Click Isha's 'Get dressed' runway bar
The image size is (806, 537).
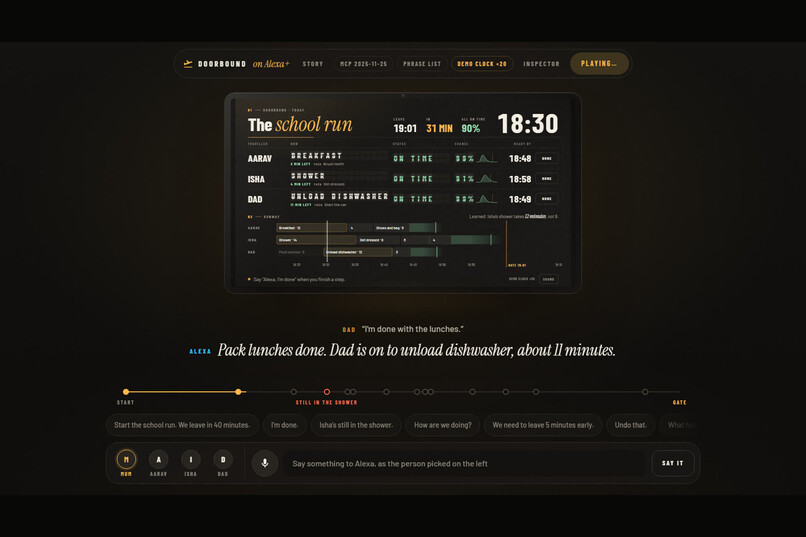click(x=379, y=240)
